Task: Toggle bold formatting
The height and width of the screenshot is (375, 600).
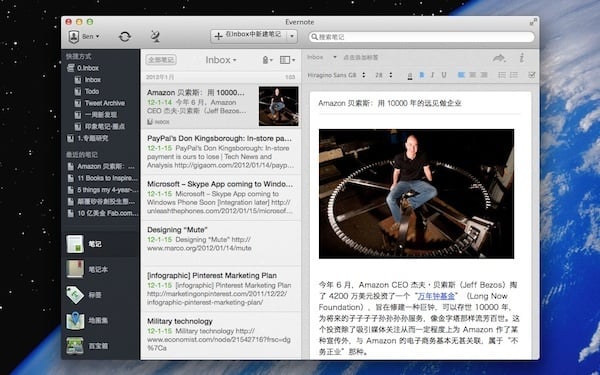Action: point(422,75)
